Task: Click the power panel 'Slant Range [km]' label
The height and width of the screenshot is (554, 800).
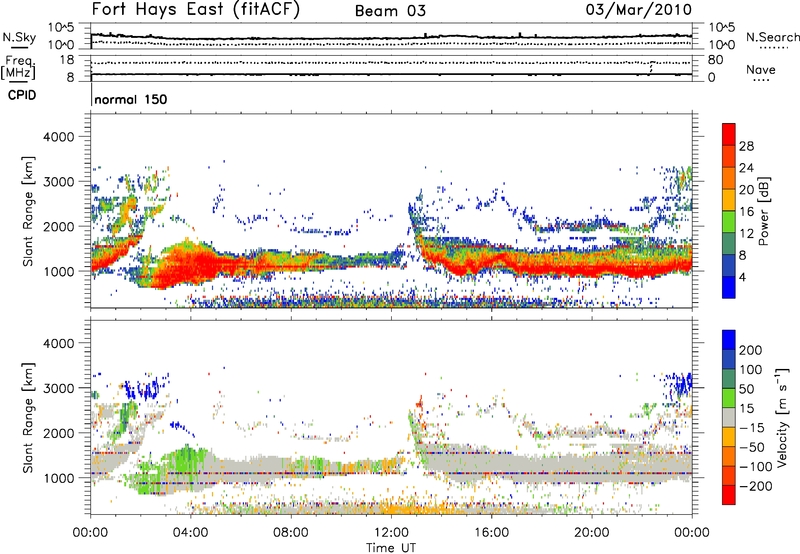Action: point(28,211)
